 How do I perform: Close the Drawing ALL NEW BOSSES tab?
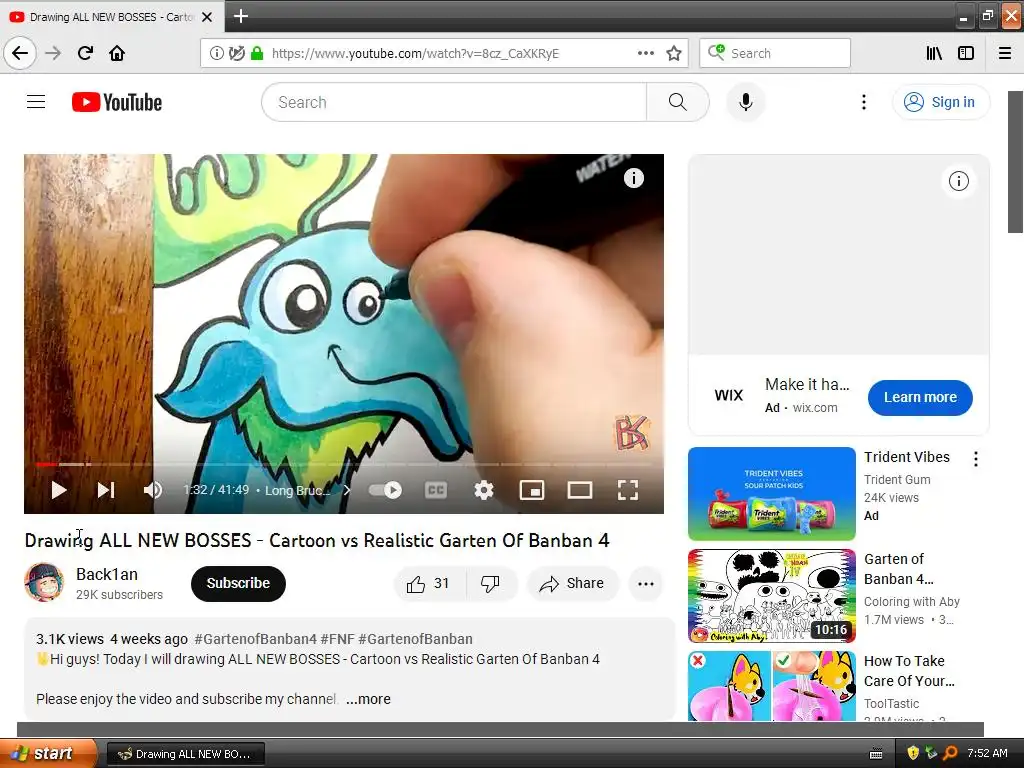click(207, 17)
